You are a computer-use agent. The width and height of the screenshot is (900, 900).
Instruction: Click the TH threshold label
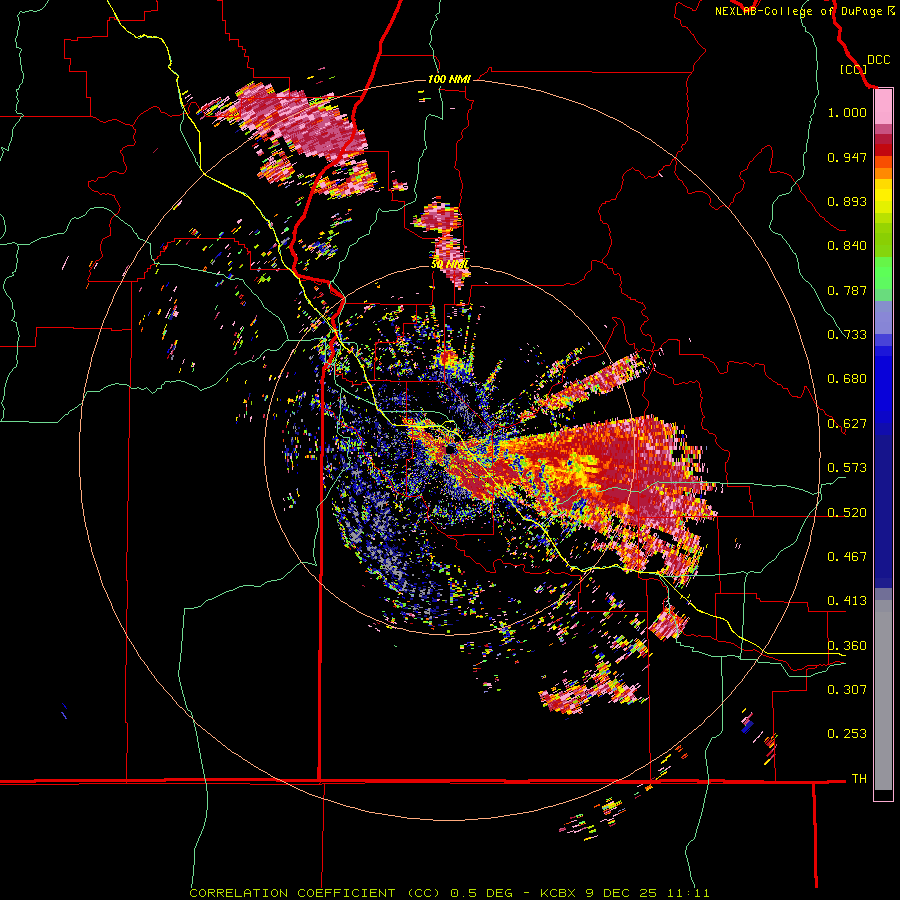click(x=859, y=779)
